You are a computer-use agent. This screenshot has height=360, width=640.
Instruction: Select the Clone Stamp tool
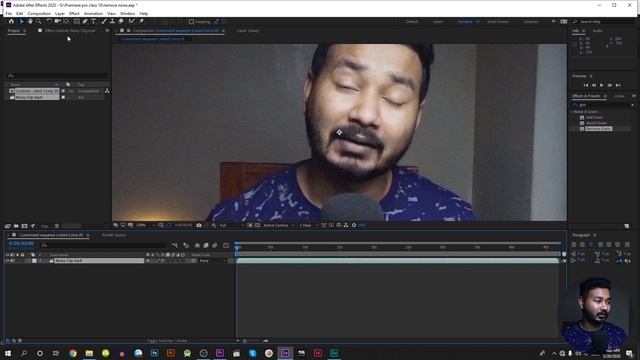[x=112, y=21]
